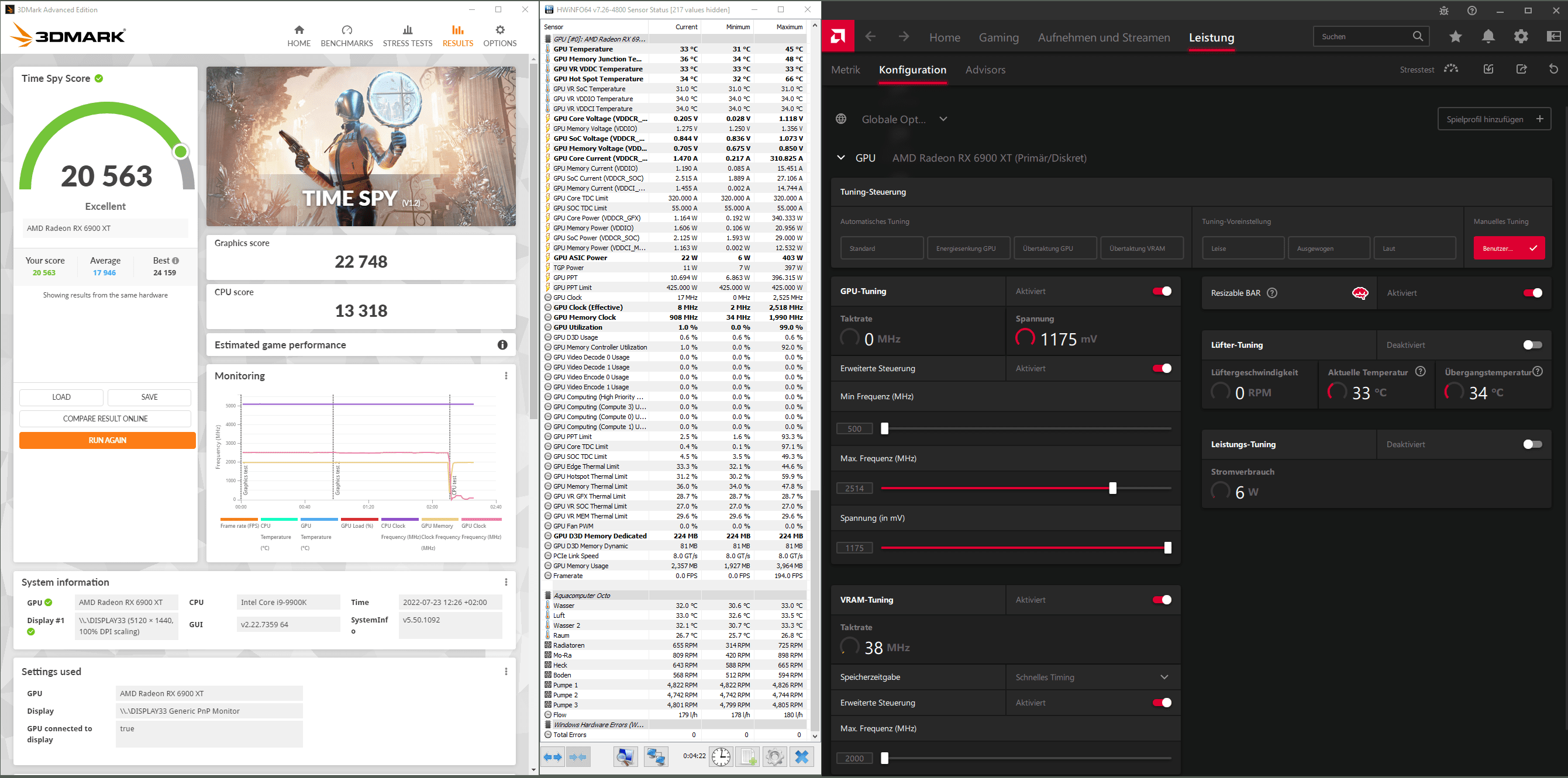Image resolution: width=1568 pixels, height=778 pixels.
Task: Start the Stresstest gauge icon
Action: pos(1451,69)
